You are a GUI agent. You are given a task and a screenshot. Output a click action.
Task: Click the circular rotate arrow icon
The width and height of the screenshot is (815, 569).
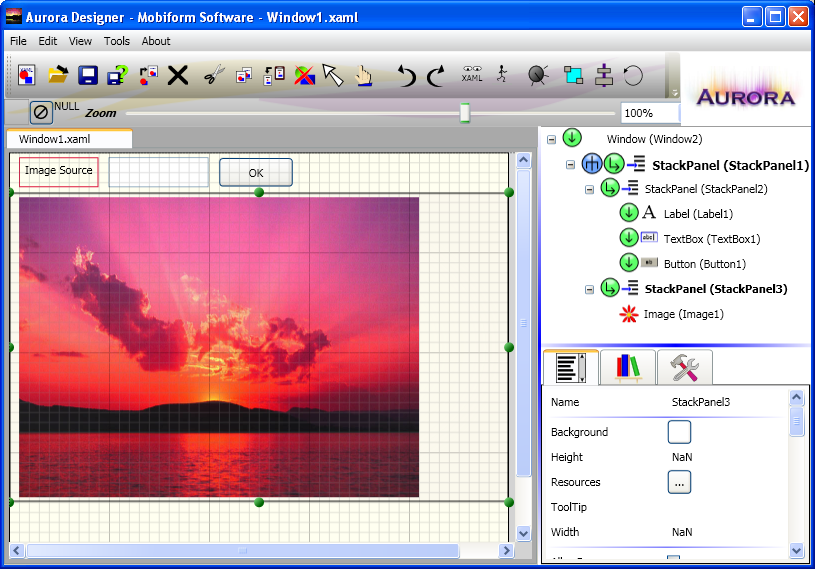[x=633, y=76]
